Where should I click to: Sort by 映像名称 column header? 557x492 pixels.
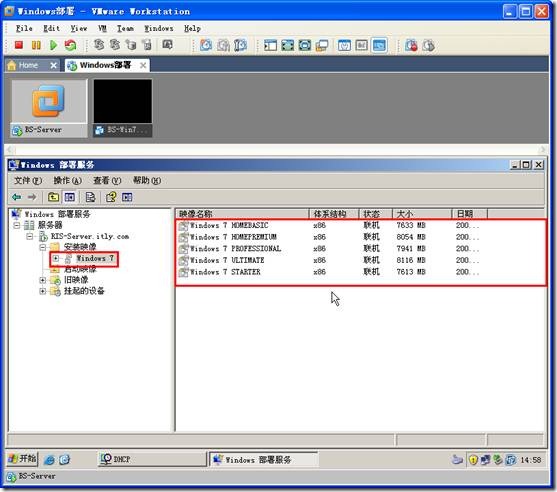click(242, 214)
